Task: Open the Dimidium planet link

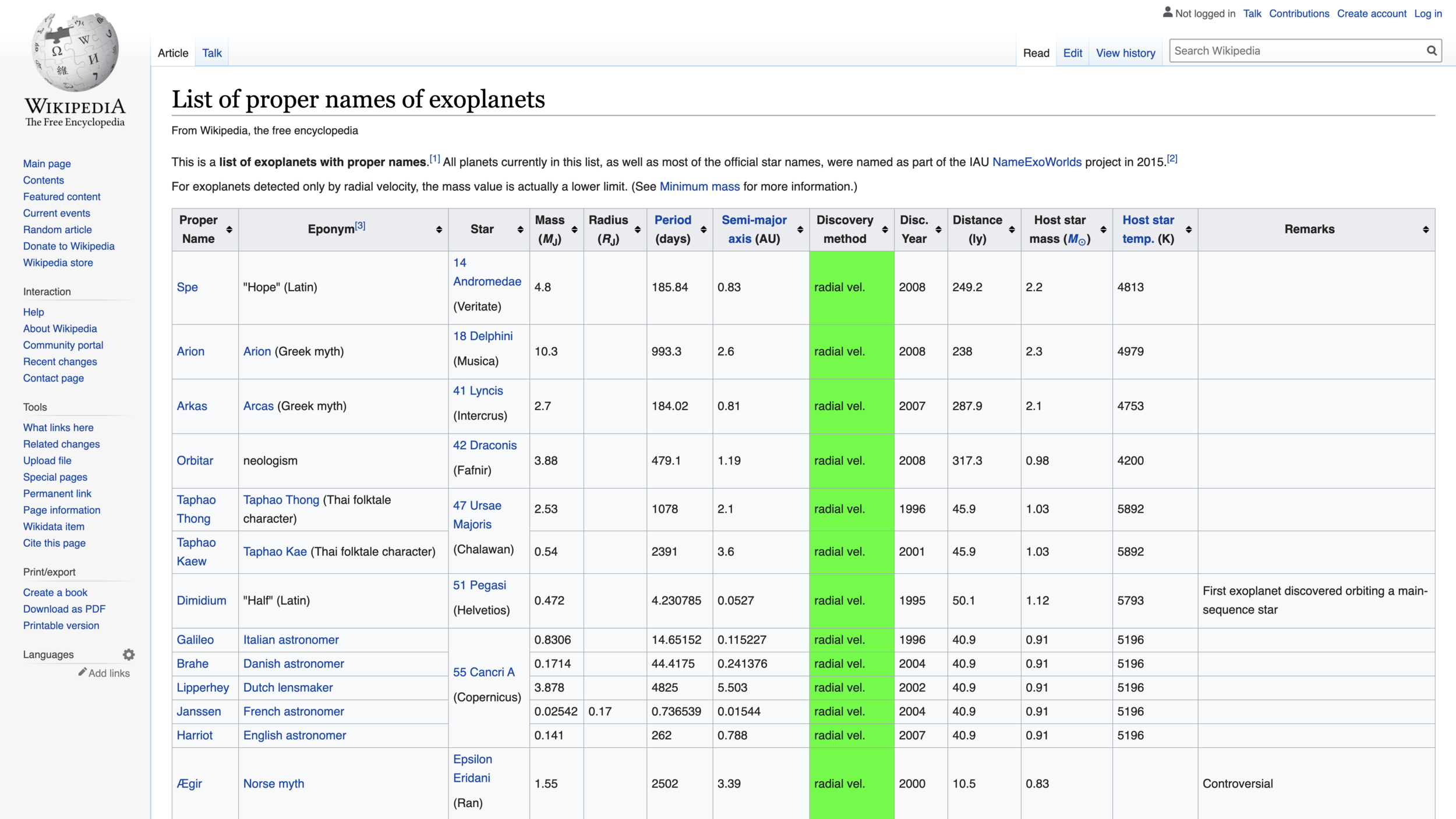Action: pyautogui.click(x=202, y=601)
